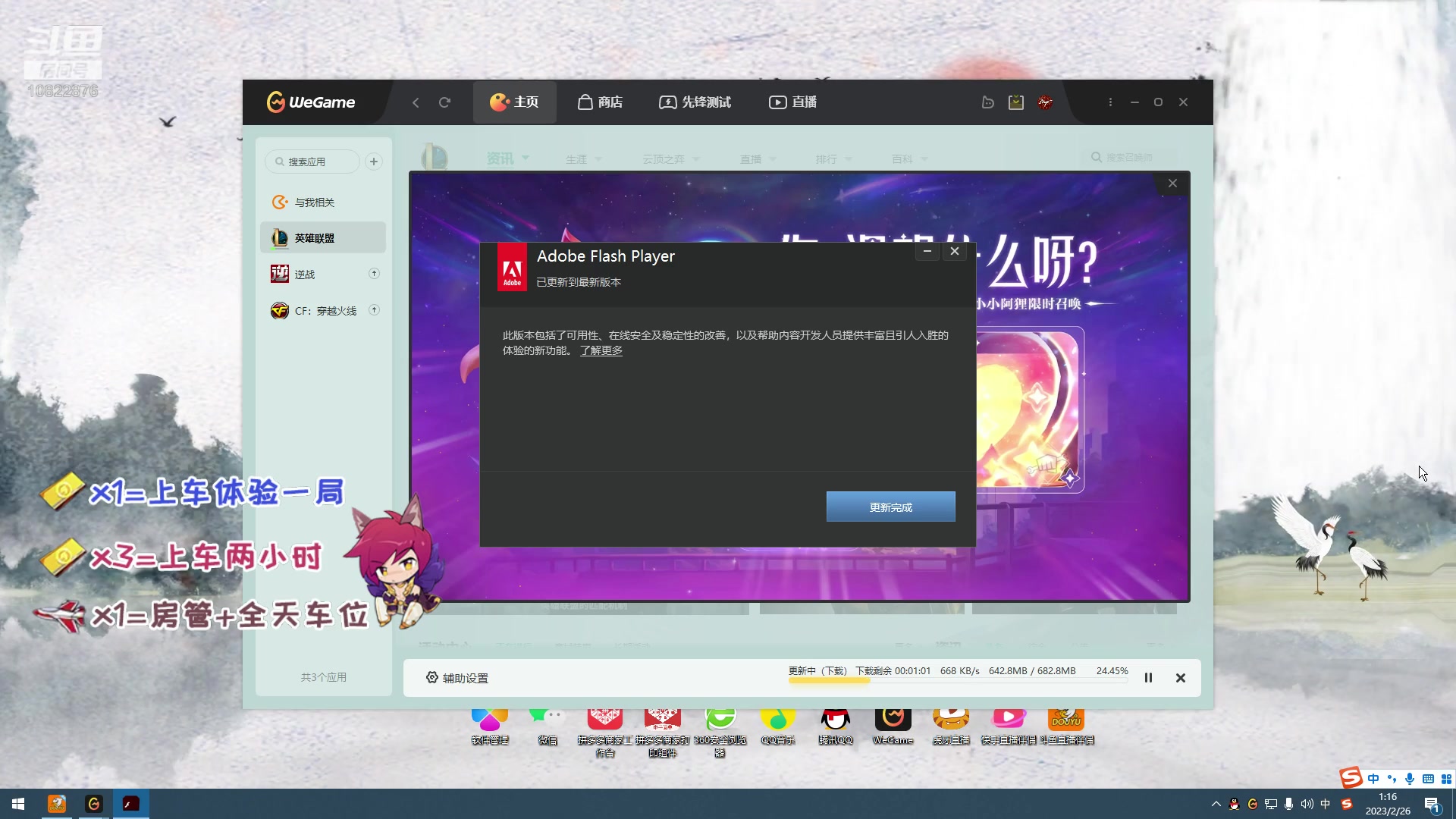The width and height of the screenshot is (1456, 819).
Task: Open Sogou toolbox grid icon
Action: (1446, 779)
